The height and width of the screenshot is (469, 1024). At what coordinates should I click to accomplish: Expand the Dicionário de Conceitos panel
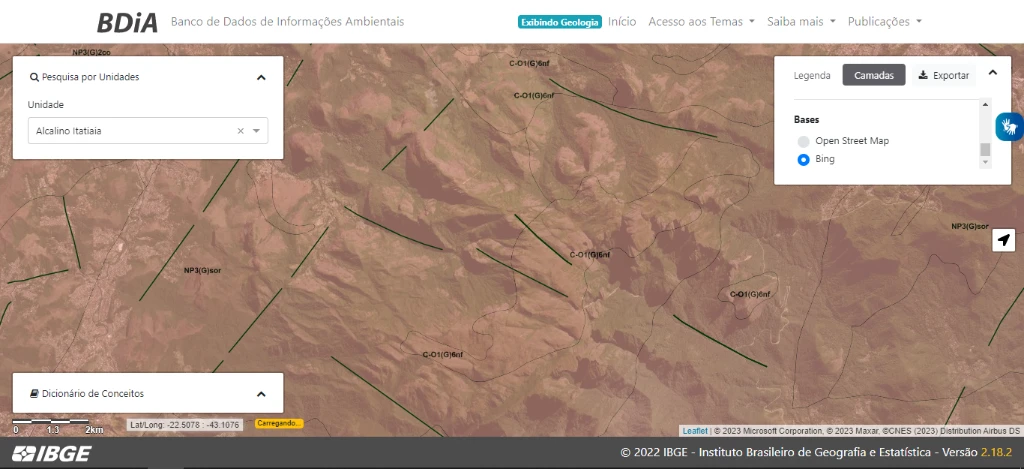(261, 394)
